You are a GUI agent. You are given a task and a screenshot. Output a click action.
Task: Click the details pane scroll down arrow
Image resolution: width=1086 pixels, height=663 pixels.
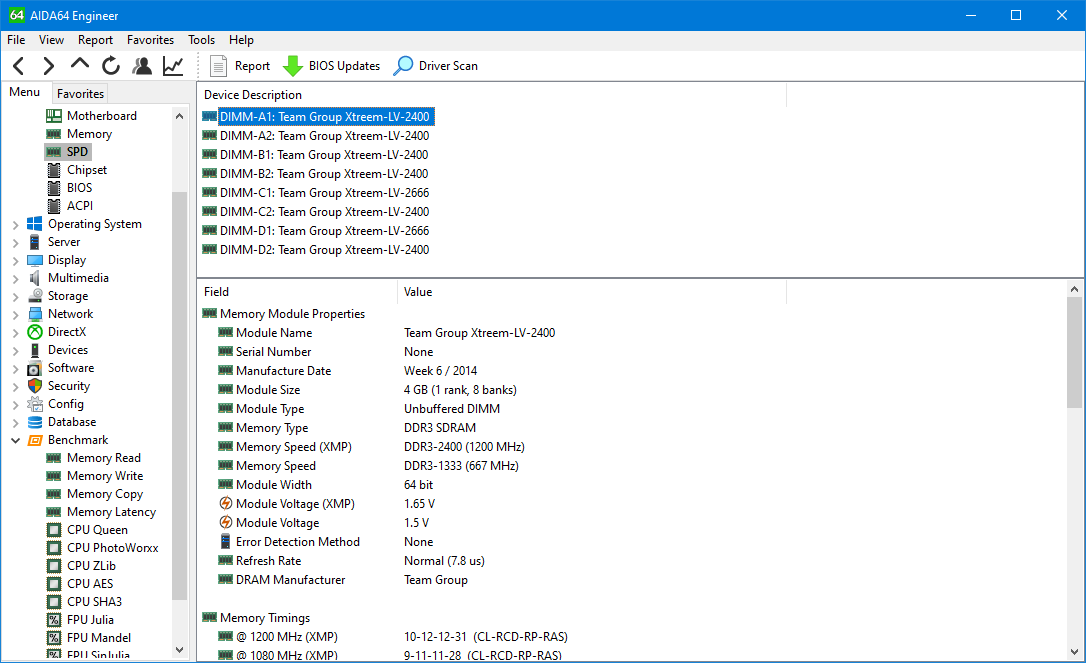click(1074, 652)
